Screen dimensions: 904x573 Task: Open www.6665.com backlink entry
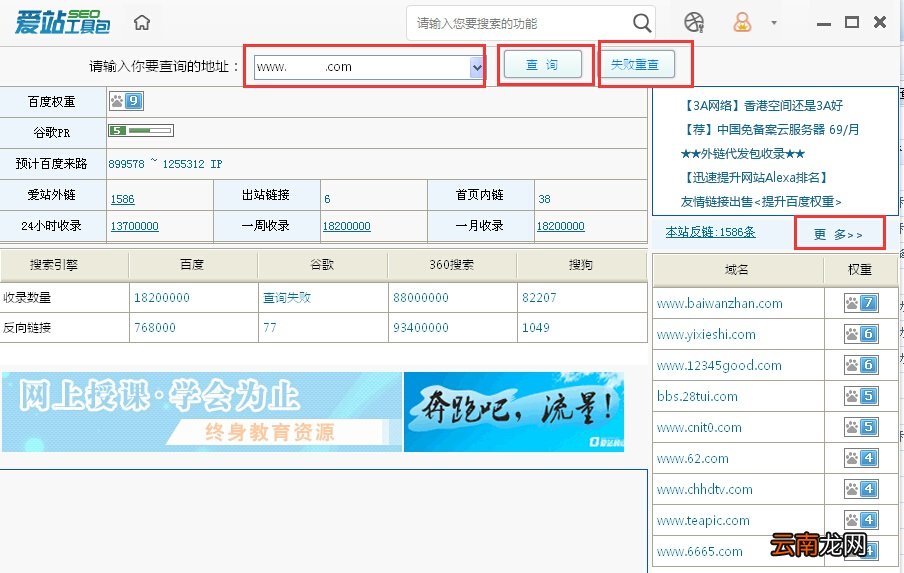pyautogui.click(x=700, y=552)
